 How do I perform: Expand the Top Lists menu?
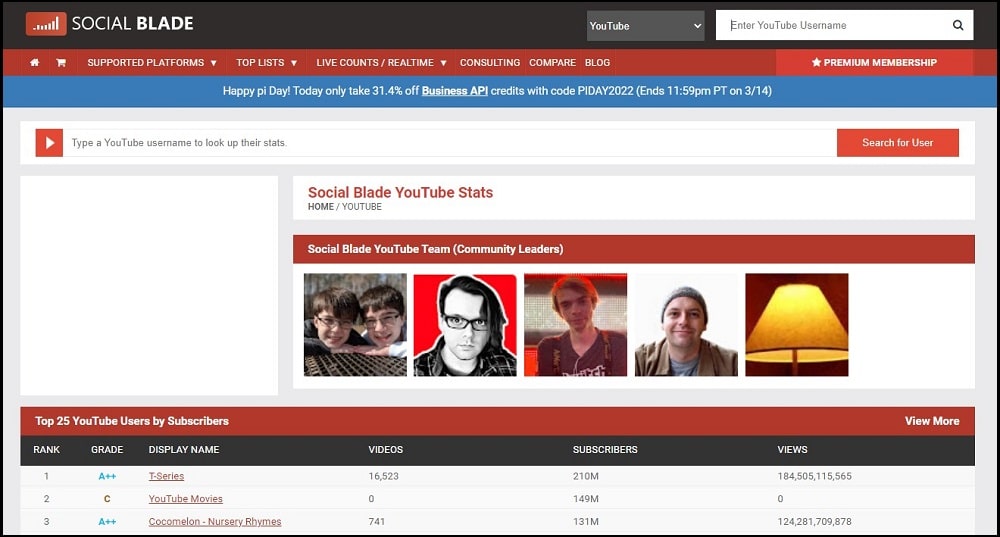[x=267, y=63]
